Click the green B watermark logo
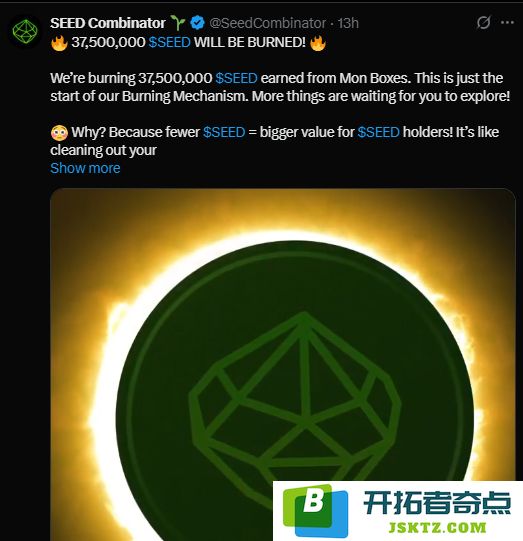This screenshot has height=541, width=523. coord(315,510)
